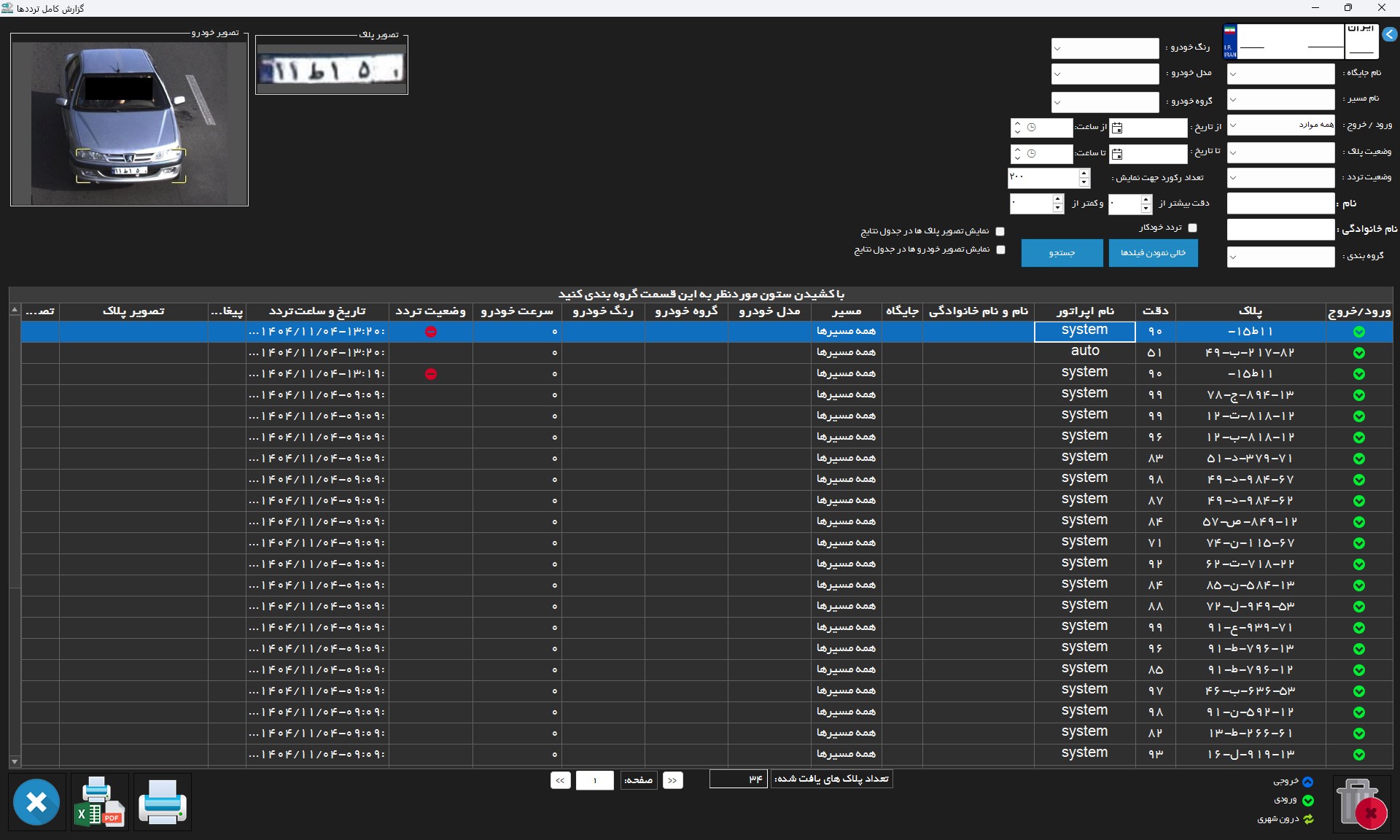Enable 'تردد خودکار' checkbox
Viewport: 1400px width, 840px height.
[x=1192, y=228]
